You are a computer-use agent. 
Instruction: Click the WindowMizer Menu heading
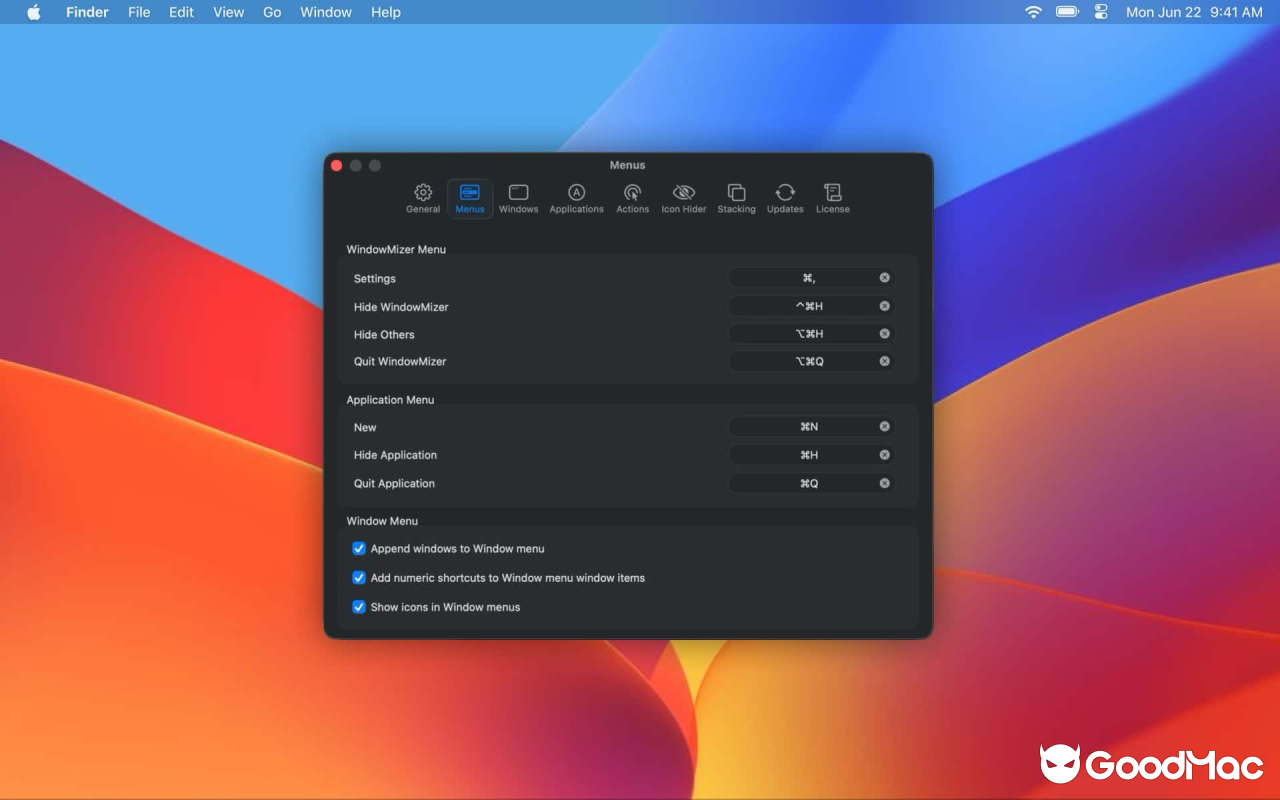tap(396, 249)
